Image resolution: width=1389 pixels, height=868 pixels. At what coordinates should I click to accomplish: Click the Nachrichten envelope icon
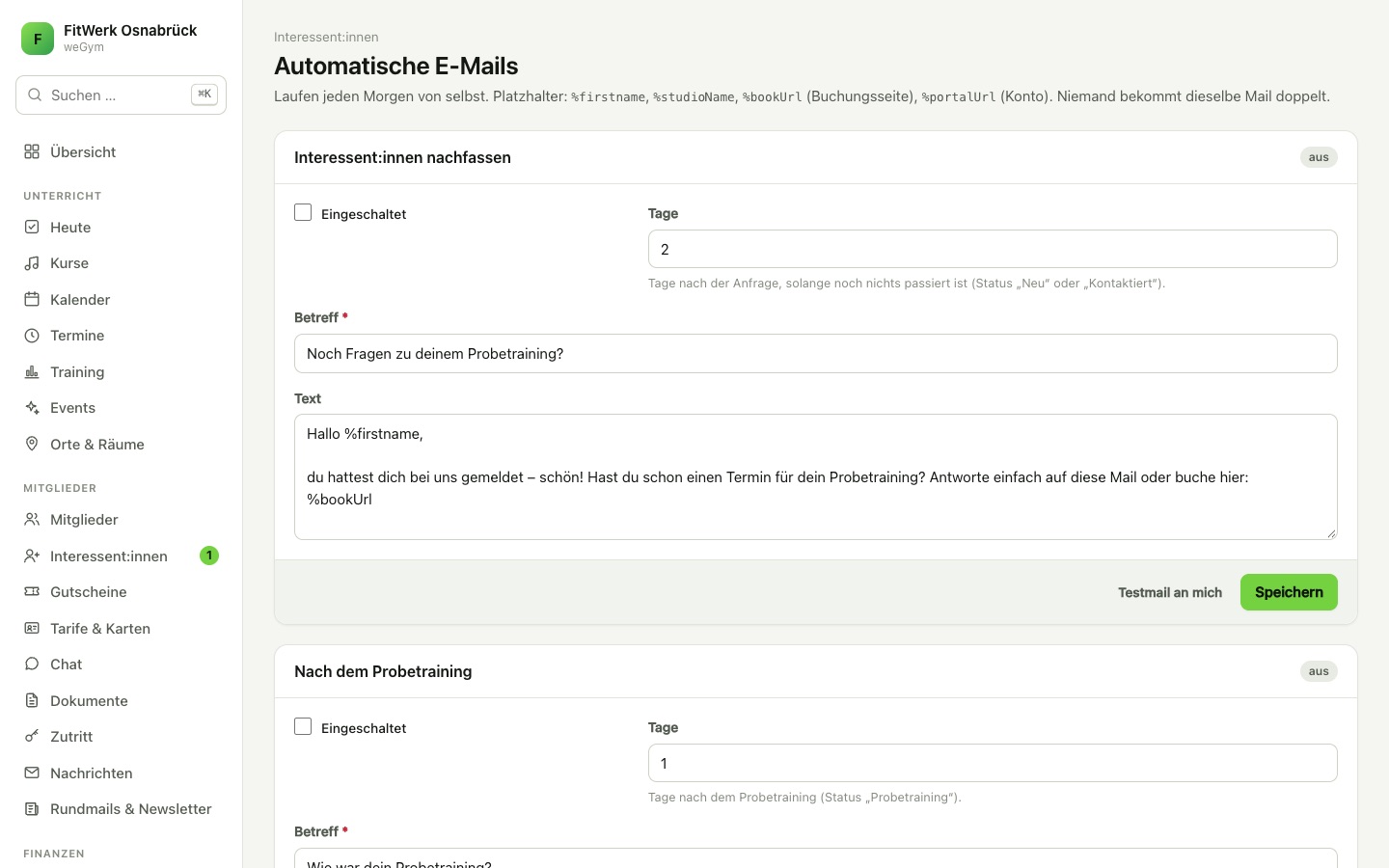point(32,773)
